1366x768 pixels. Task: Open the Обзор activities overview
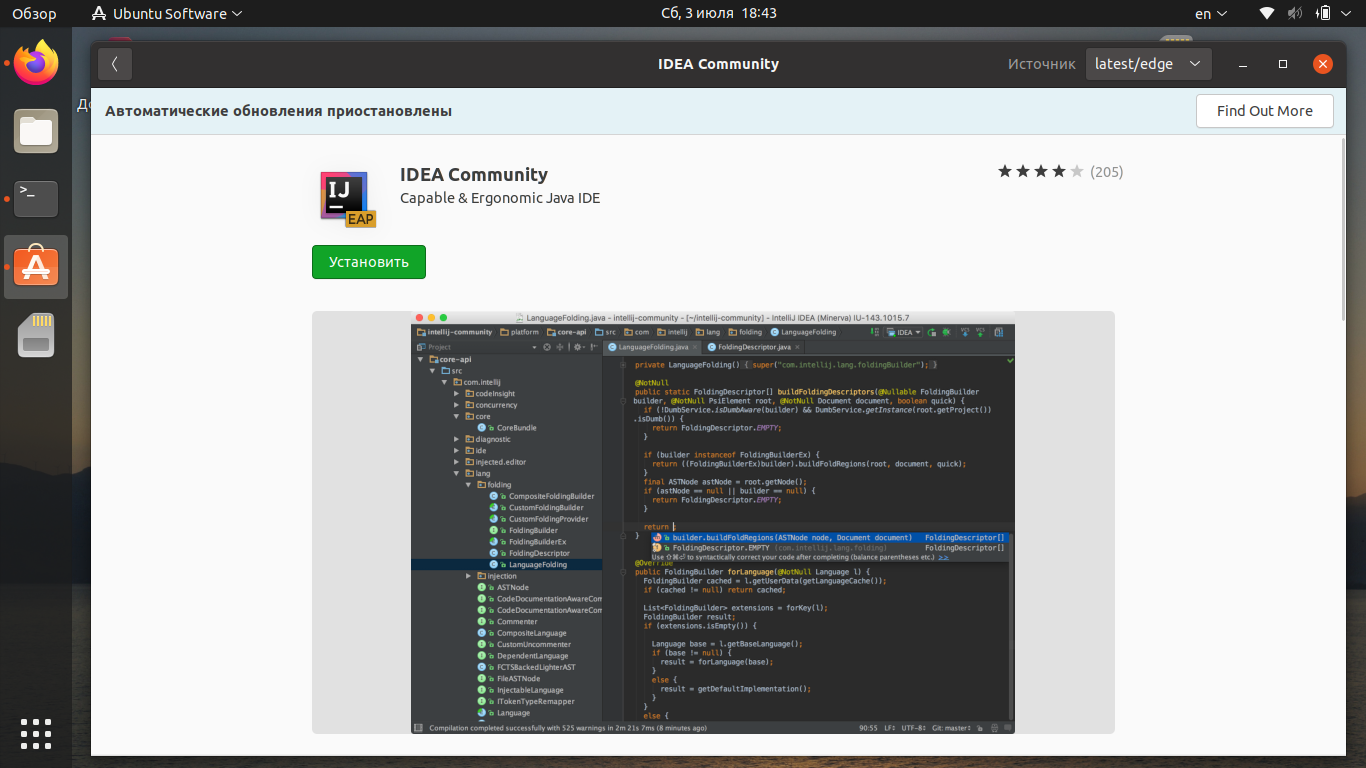(x=34, y=14)
